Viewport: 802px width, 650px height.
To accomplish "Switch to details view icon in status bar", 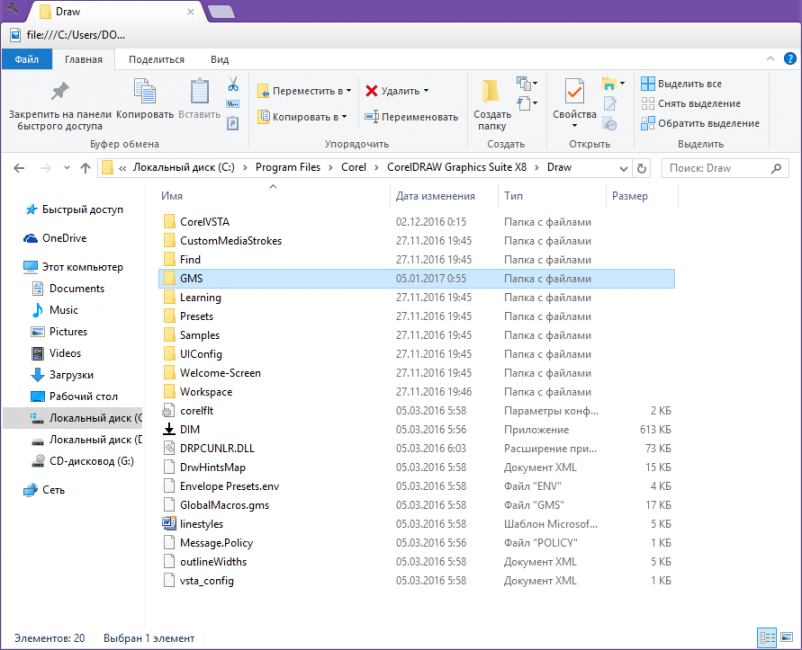I will click(767, 637).
